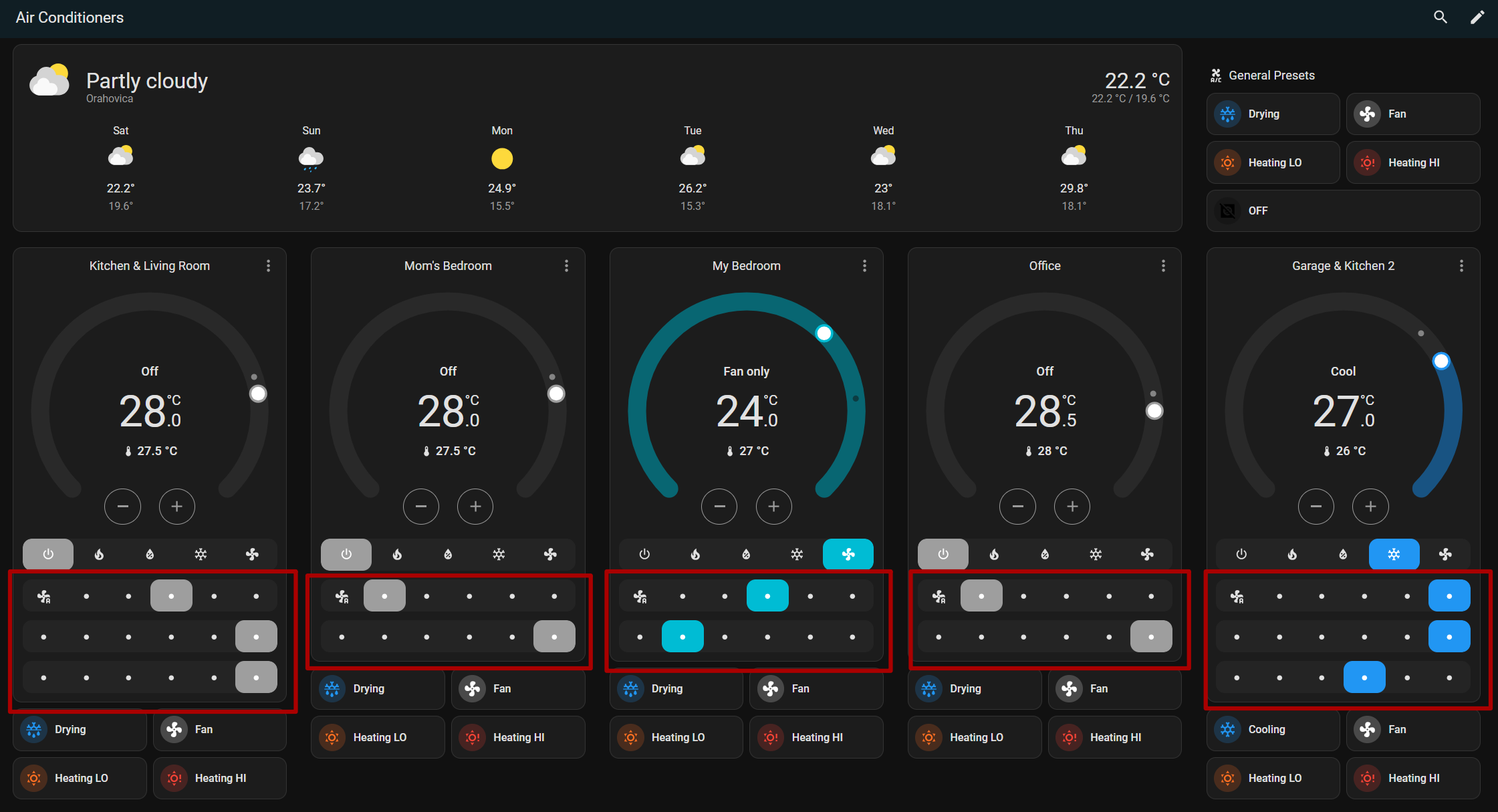Click auto fan icon in Garage & Kitchen 2
1498x812 pixels.
1237,596
